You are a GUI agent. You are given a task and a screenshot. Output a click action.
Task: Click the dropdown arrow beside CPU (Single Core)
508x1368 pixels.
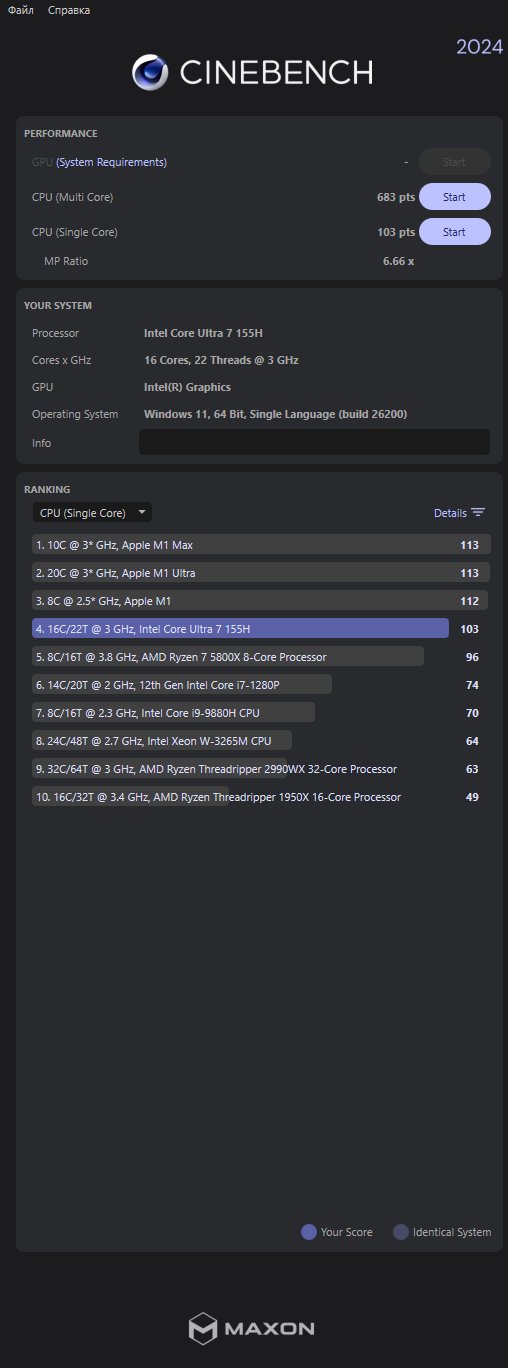tap(142, 513)
